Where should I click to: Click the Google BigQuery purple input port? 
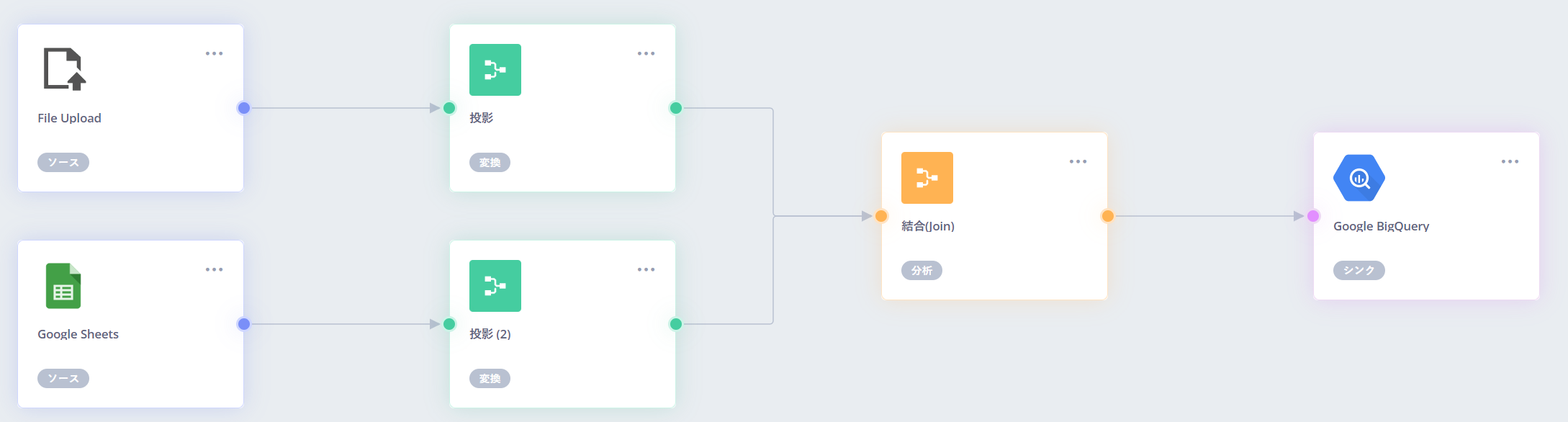pyautogui.click(x=1313, y=216)
